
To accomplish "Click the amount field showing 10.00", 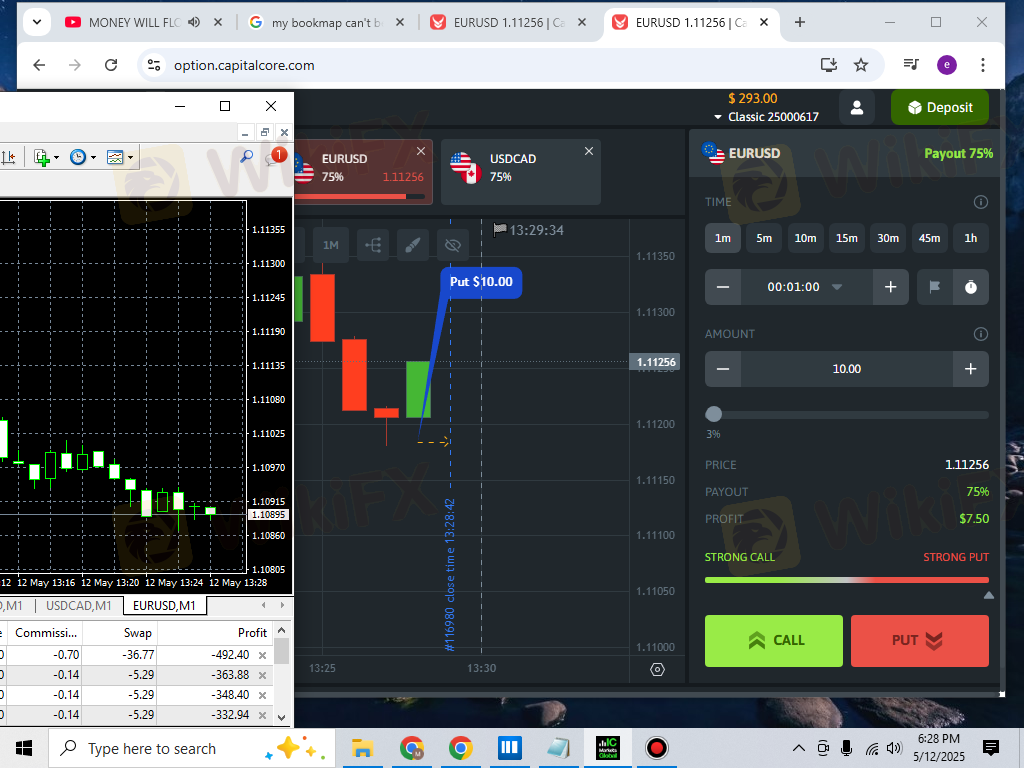I will 847,369.
